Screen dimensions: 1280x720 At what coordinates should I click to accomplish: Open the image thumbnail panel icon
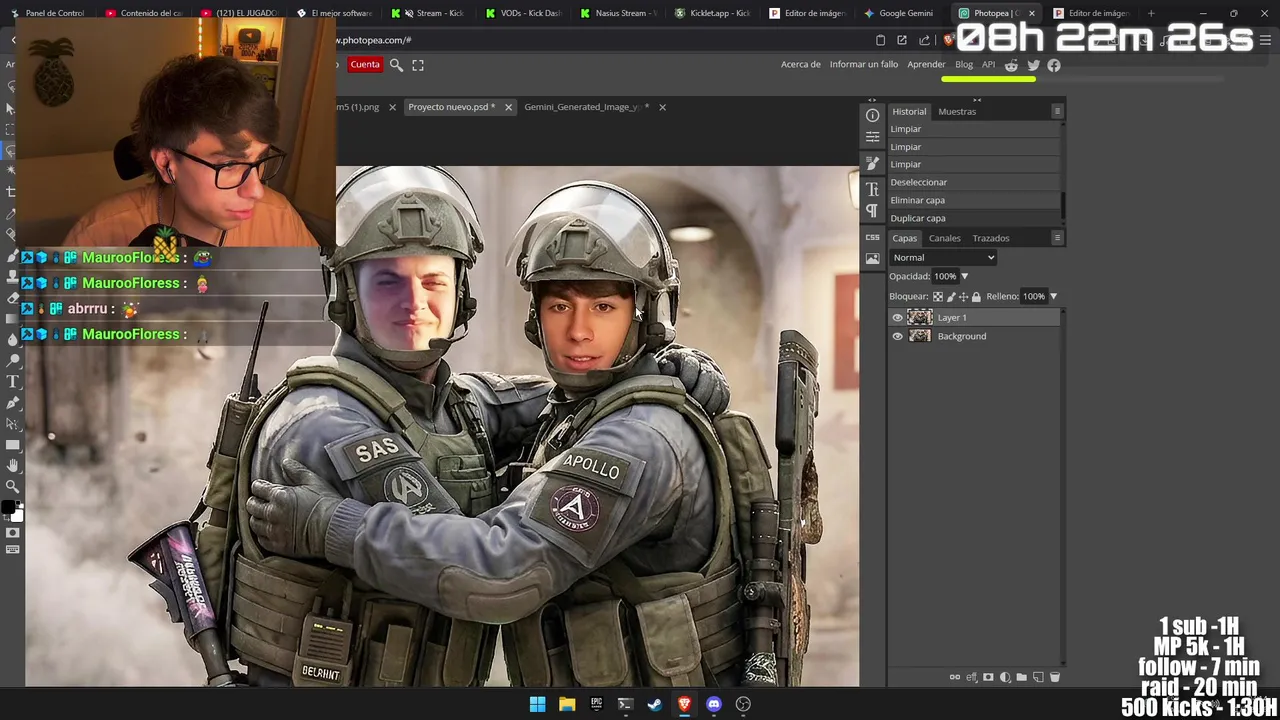click(x=872, y=258)
